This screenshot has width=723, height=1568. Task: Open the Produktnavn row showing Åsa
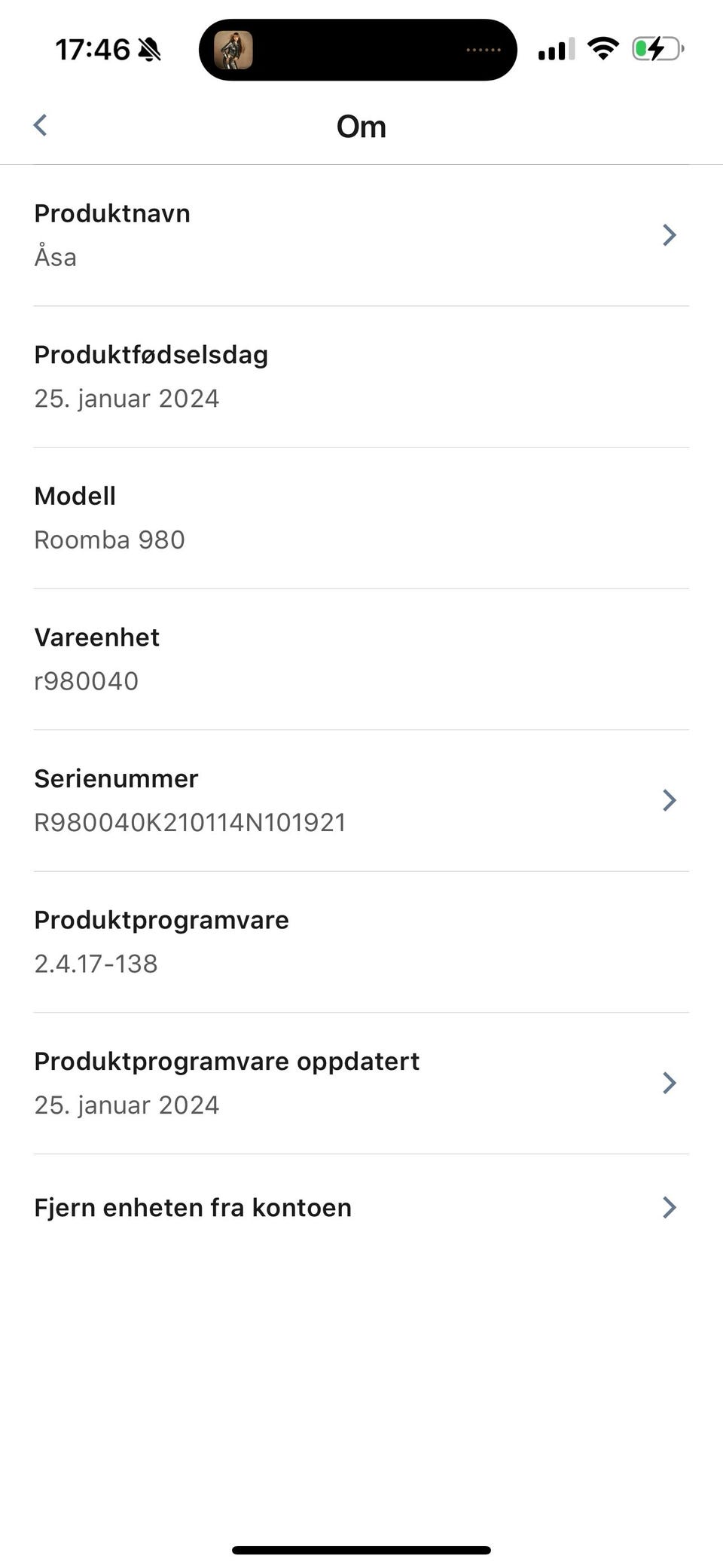pyautogui.click(x=361, y=235)
